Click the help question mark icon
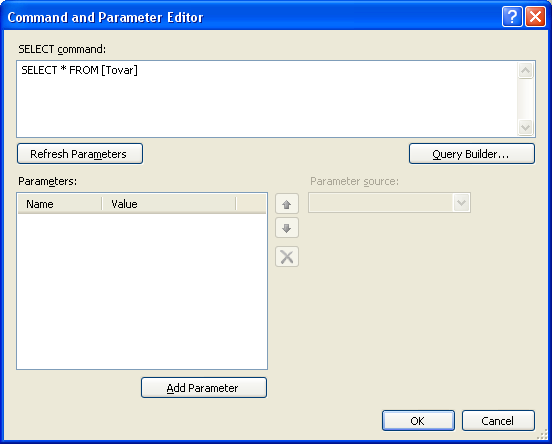The width and height of the screenshot is (552, 444). pos(512,17)
